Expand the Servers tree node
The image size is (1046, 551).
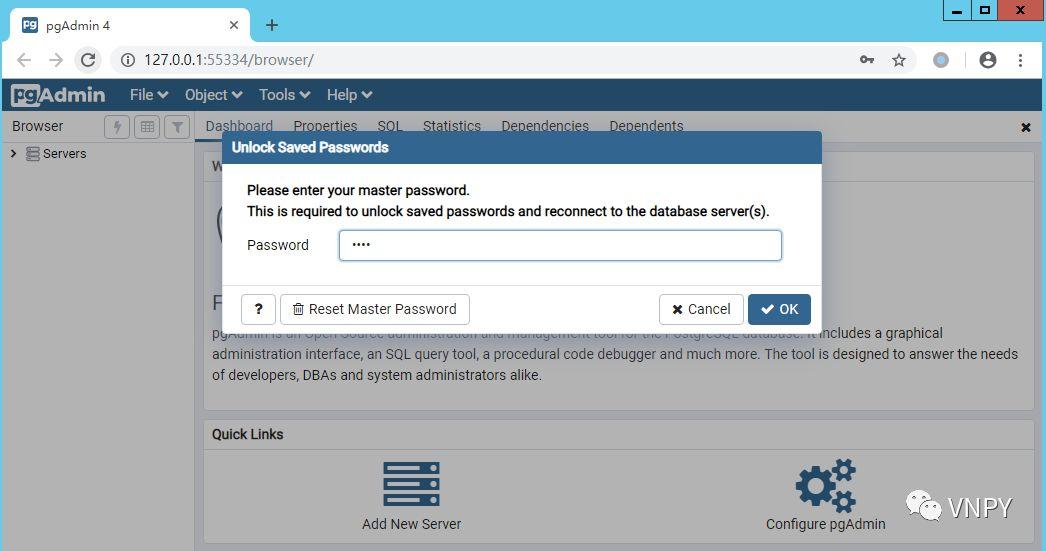[x=13, y=153]
